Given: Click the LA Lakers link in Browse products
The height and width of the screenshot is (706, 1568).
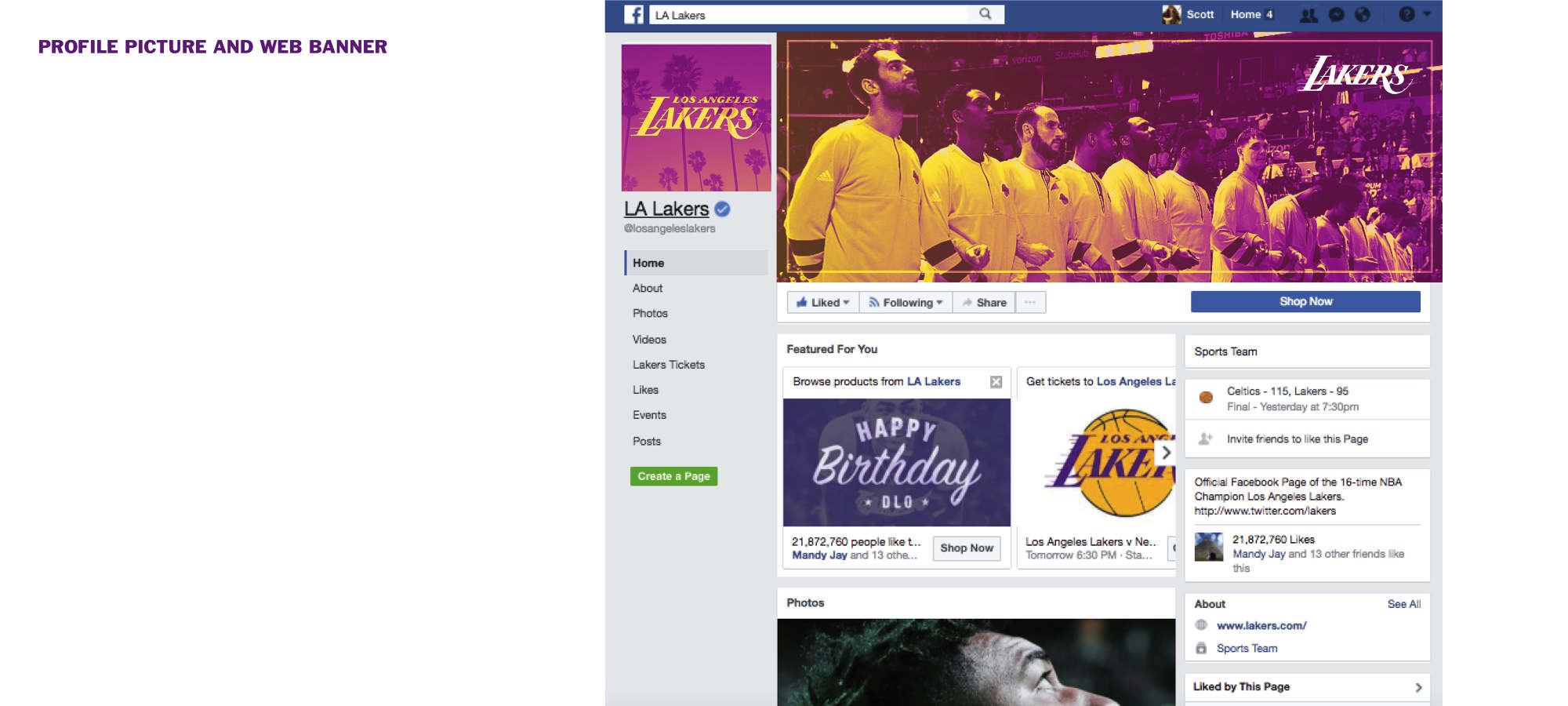Looking at the screenshot, I should point(933,381).
